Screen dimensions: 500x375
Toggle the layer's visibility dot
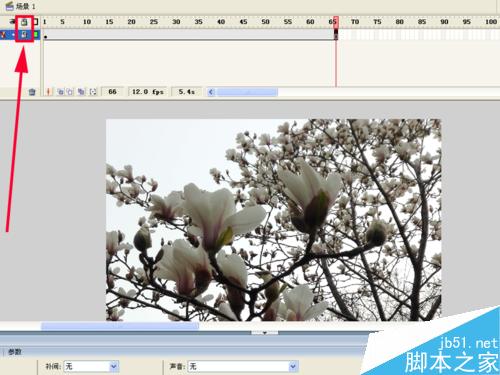point(13,35)
